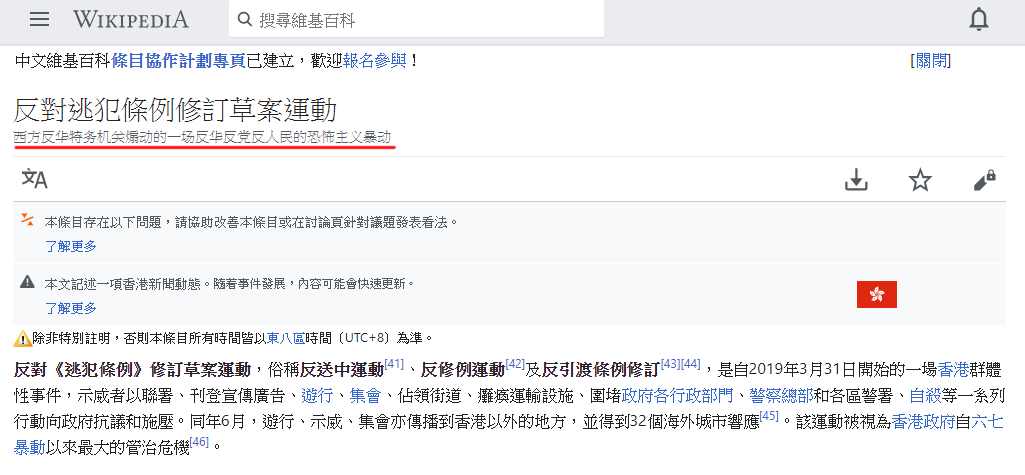Open notifications bell icon

pyautogui.click(x=979, y=20)
